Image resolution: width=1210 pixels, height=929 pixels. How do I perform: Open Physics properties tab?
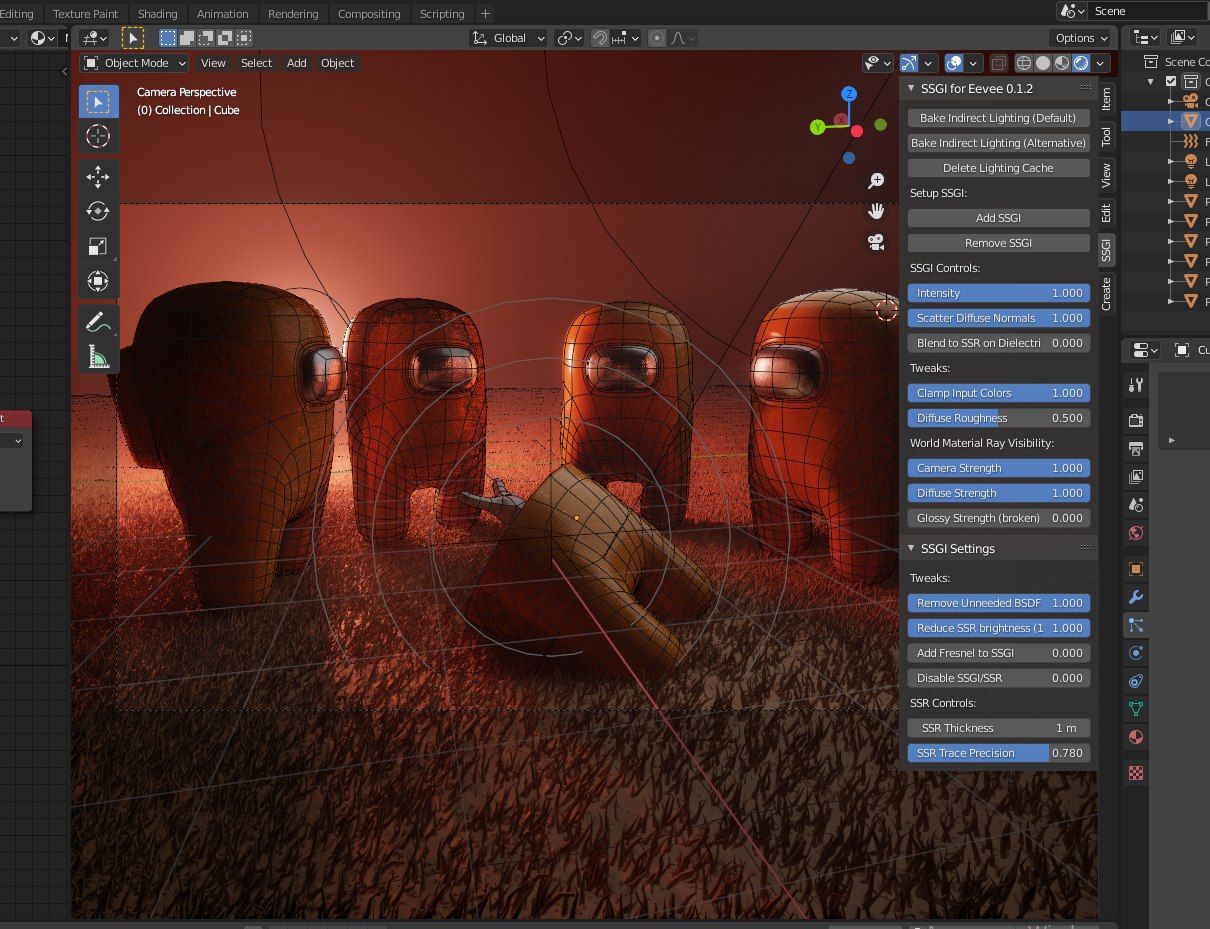[1135, 653]
